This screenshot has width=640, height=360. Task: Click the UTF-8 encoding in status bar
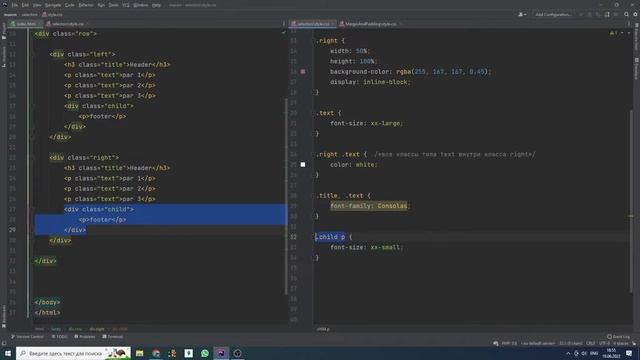[604, 343]
